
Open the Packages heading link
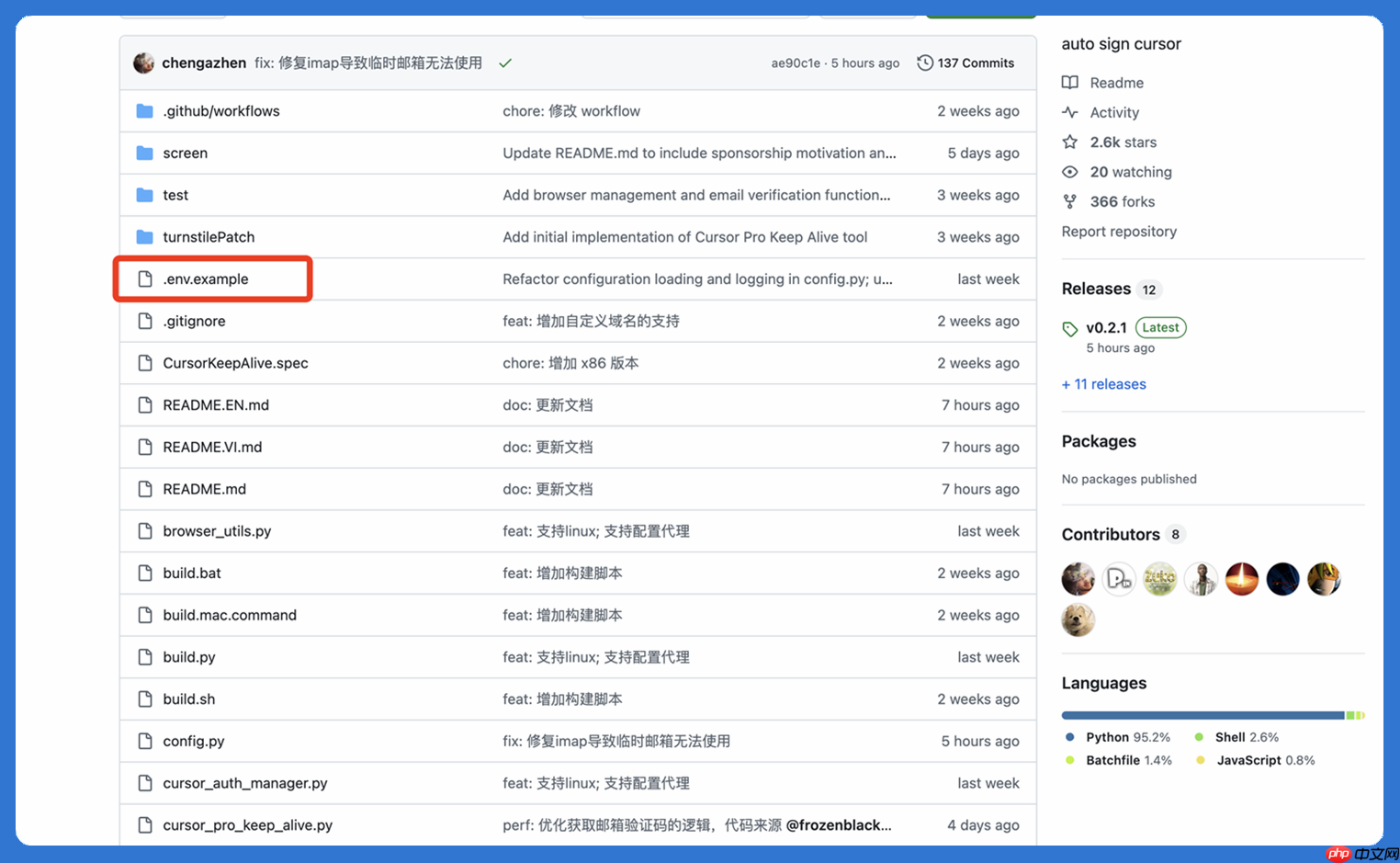click(1099, 441)
